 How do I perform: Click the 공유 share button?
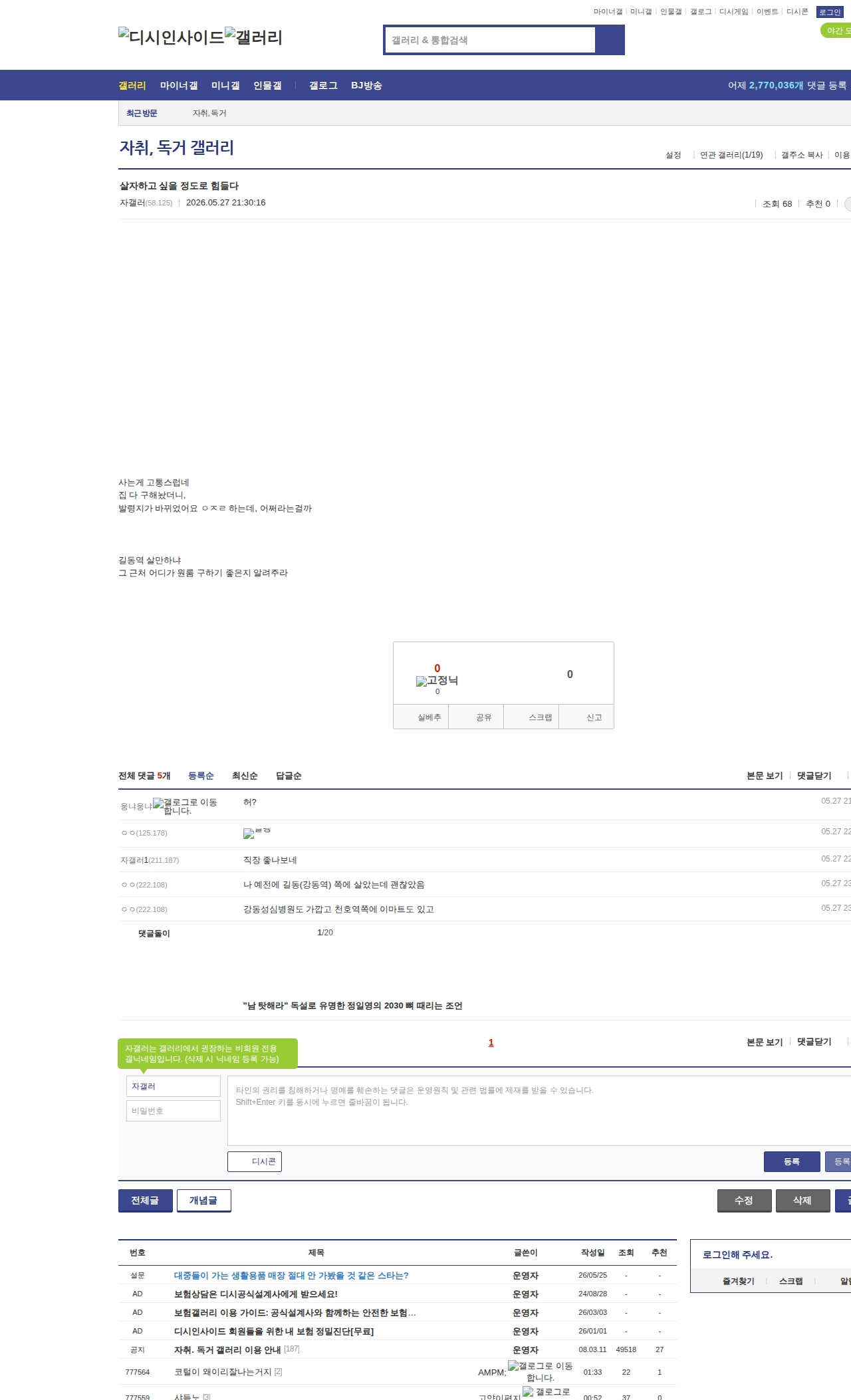(x=476, y=717)
